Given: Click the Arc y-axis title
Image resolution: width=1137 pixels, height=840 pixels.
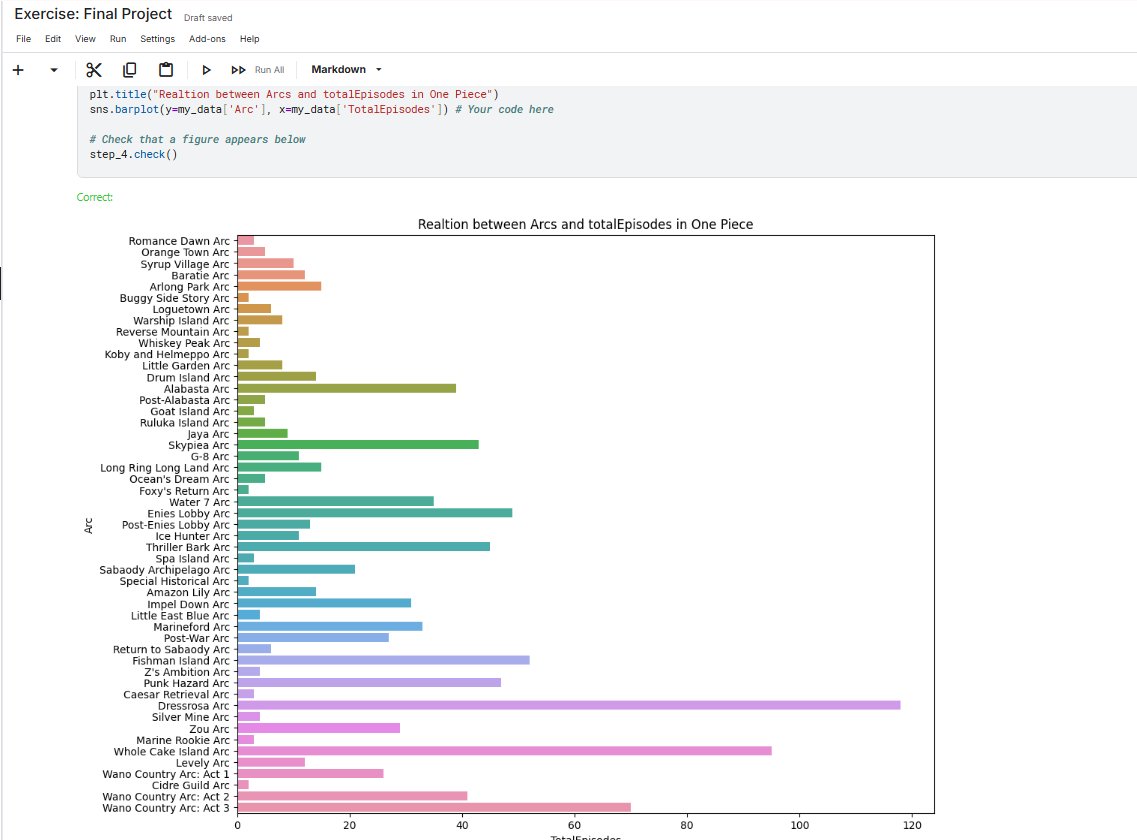Looking at the screenshot, I should (x=88, y=525).
